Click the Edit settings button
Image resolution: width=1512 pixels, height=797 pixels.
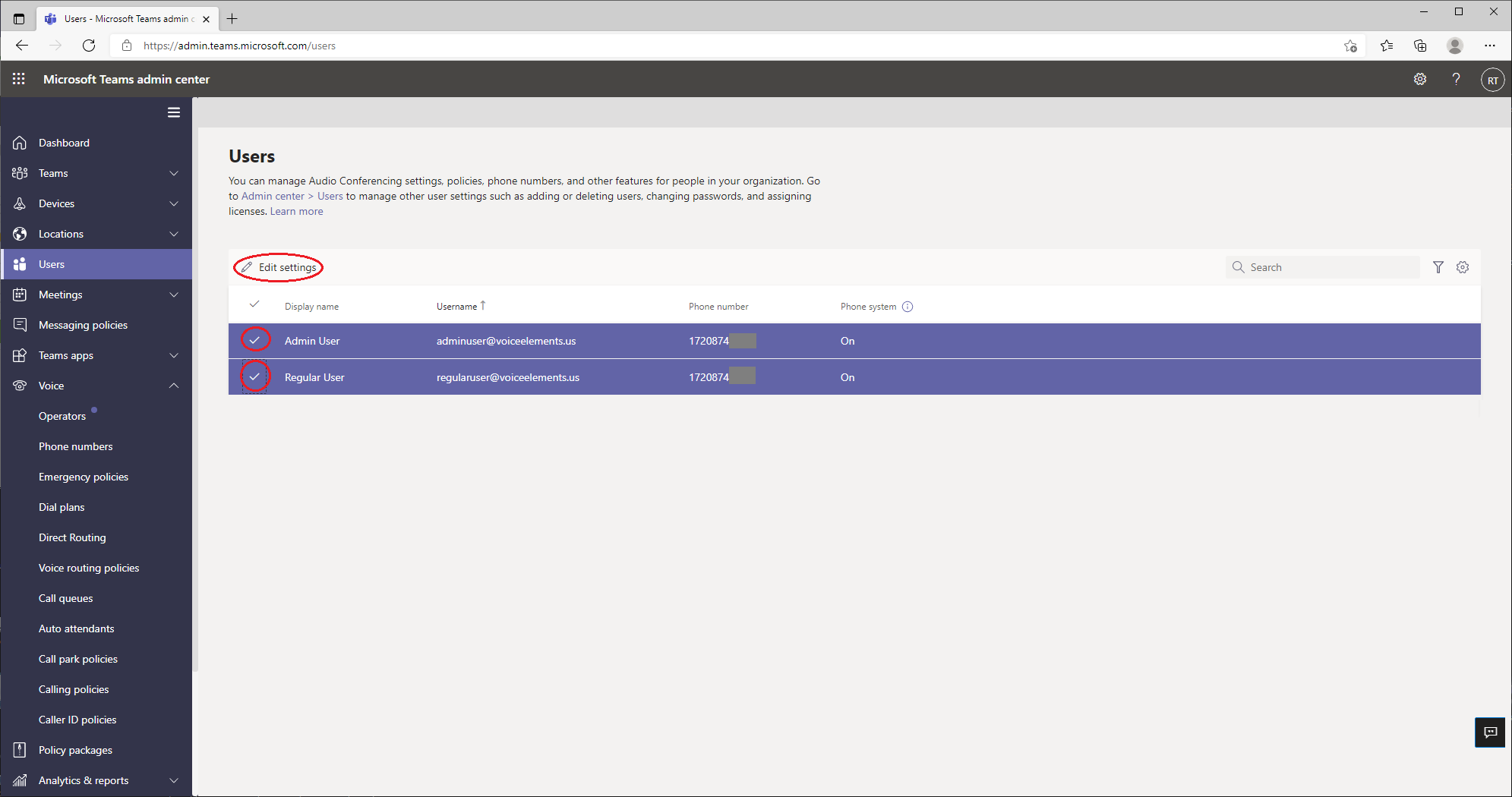click(x=279, y=267)
